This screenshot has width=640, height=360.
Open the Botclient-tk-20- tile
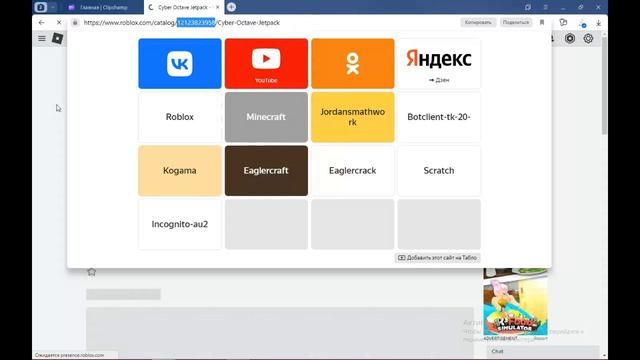pos(439,117)
